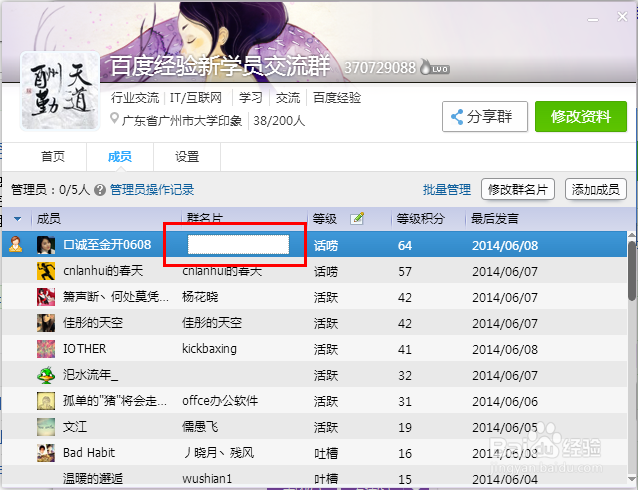Open the 管理员操作记录 link

click(152, 190)
